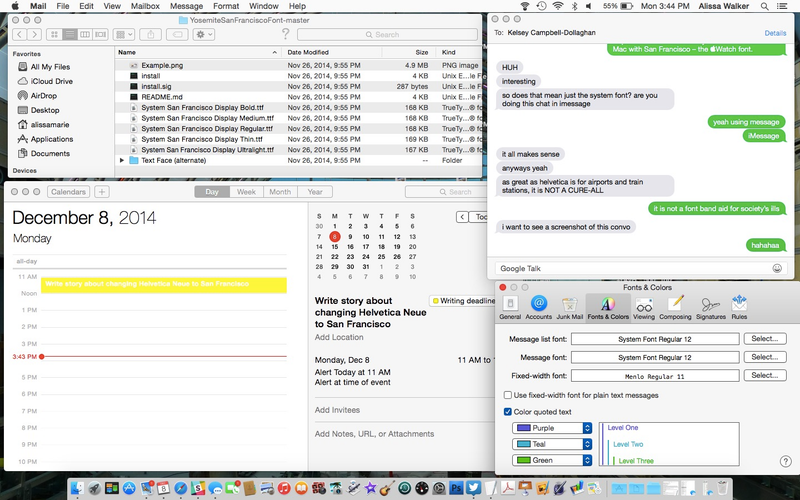800x500 pixels.
Task: Open the Format menu
Action: click(x=226, y=6)
